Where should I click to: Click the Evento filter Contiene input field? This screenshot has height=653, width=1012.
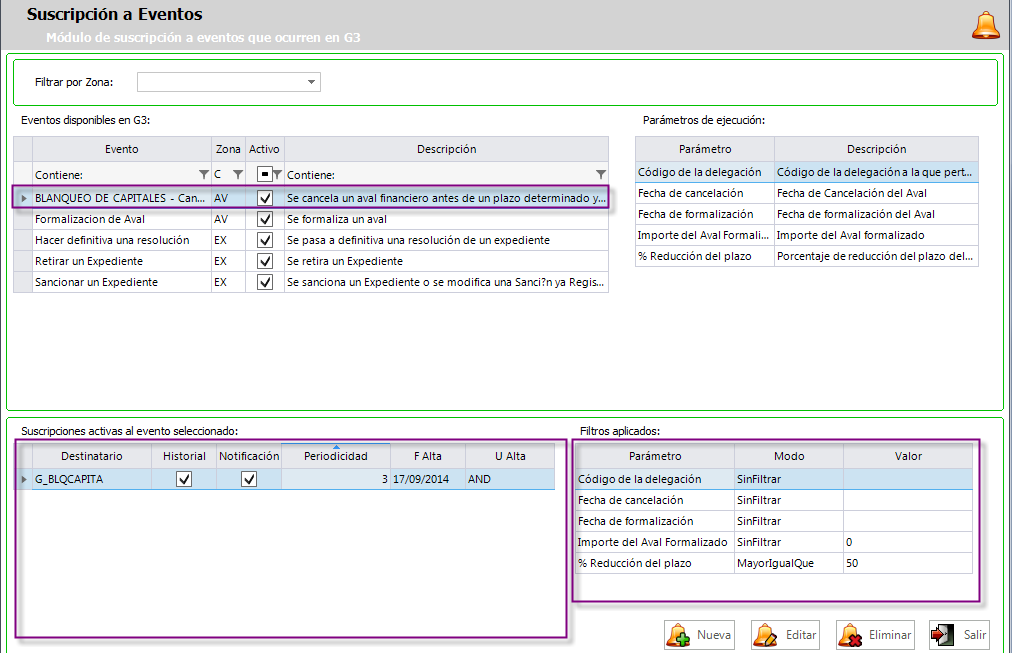(x=115, y=174)
